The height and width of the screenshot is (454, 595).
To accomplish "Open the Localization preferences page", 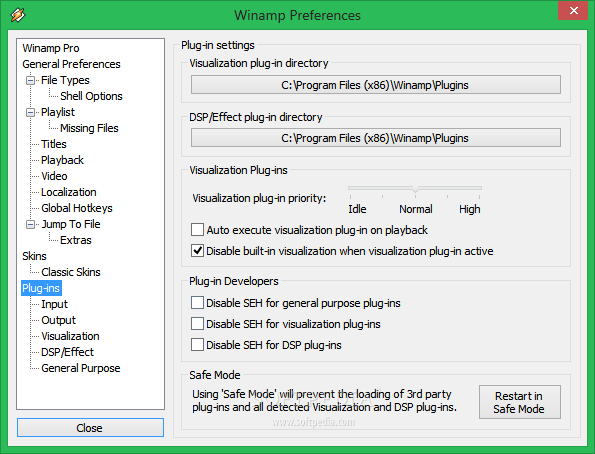I will pos(69,192).
